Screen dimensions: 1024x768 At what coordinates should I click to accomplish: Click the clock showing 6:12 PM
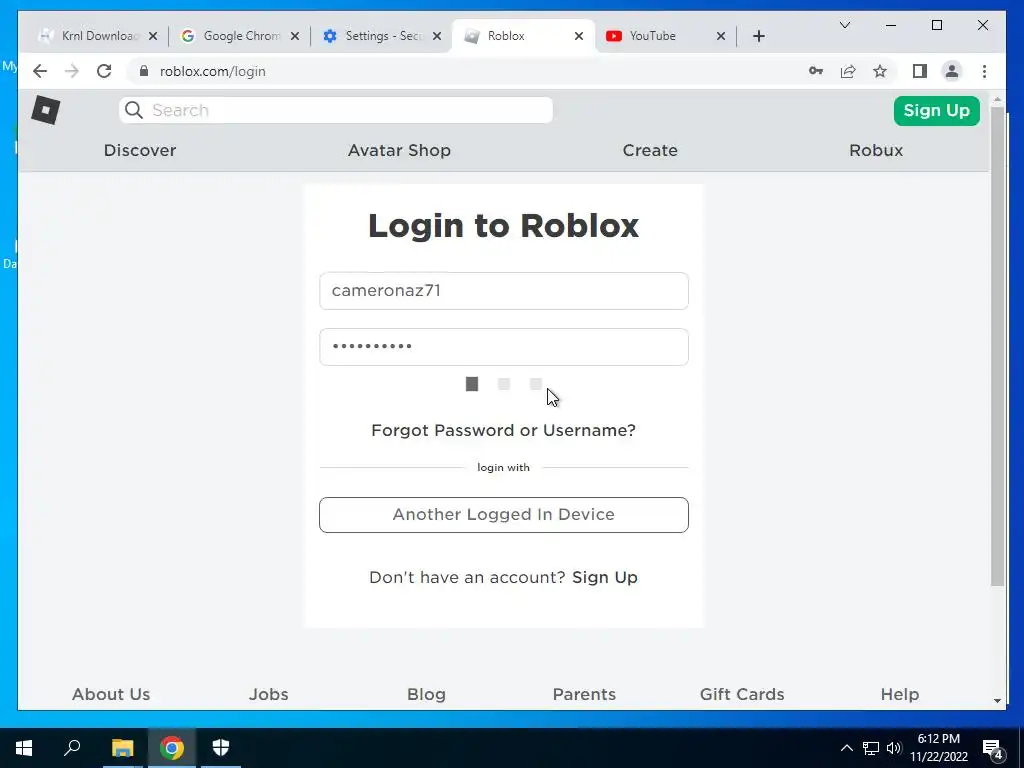(x=938, y=739)
